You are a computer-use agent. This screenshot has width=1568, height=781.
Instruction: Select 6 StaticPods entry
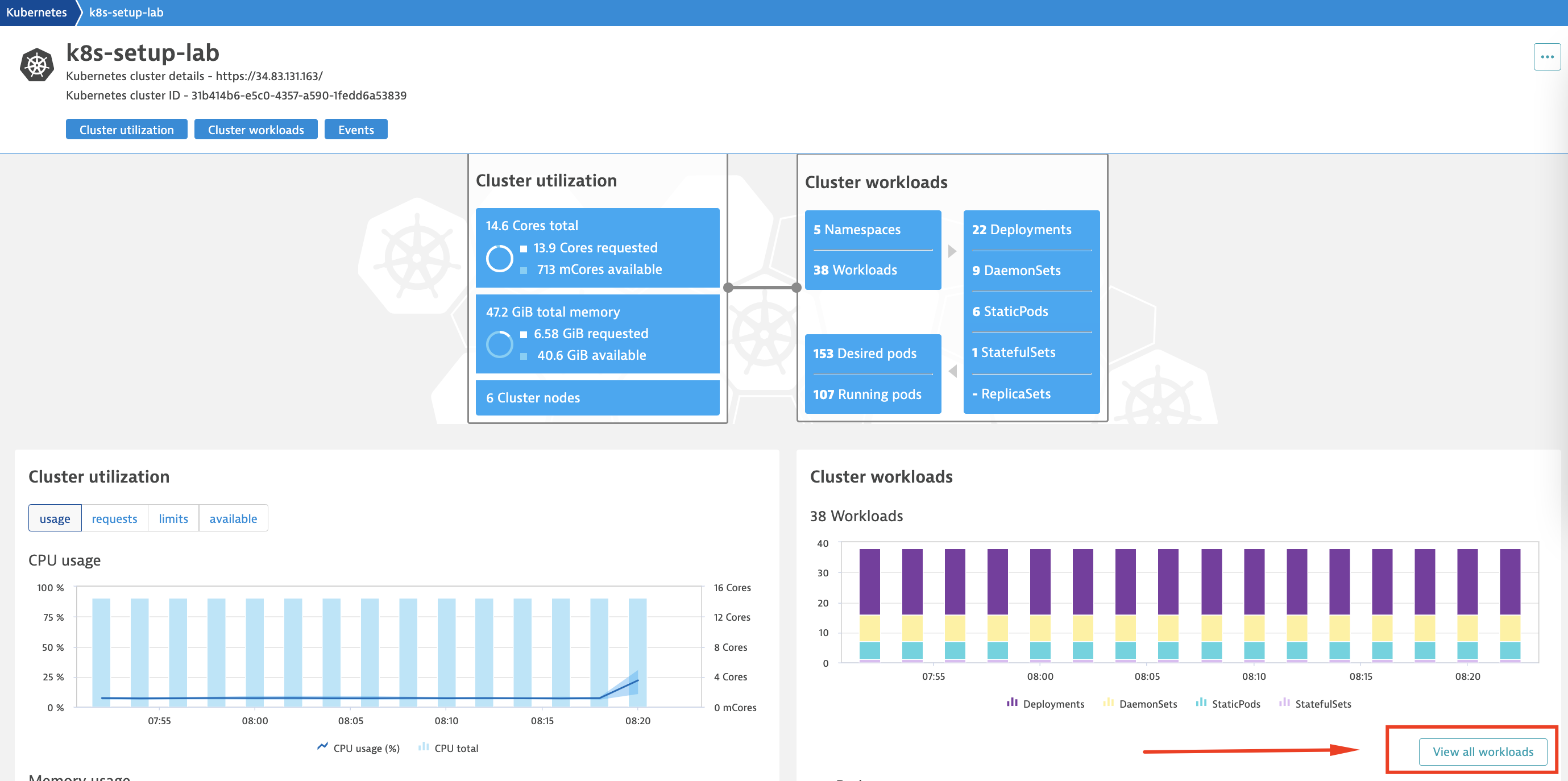[1010, 311]
